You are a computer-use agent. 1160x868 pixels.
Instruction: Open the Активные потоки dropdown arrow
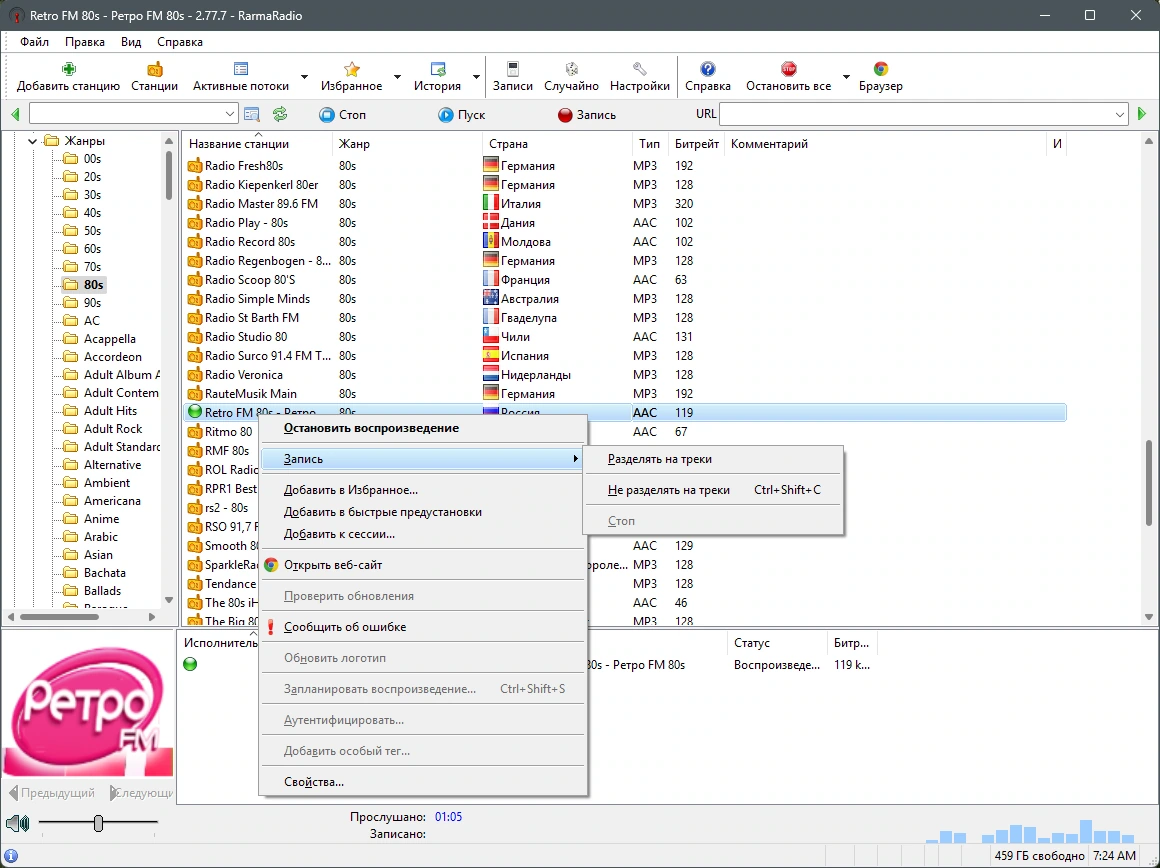tap(304, 77)
